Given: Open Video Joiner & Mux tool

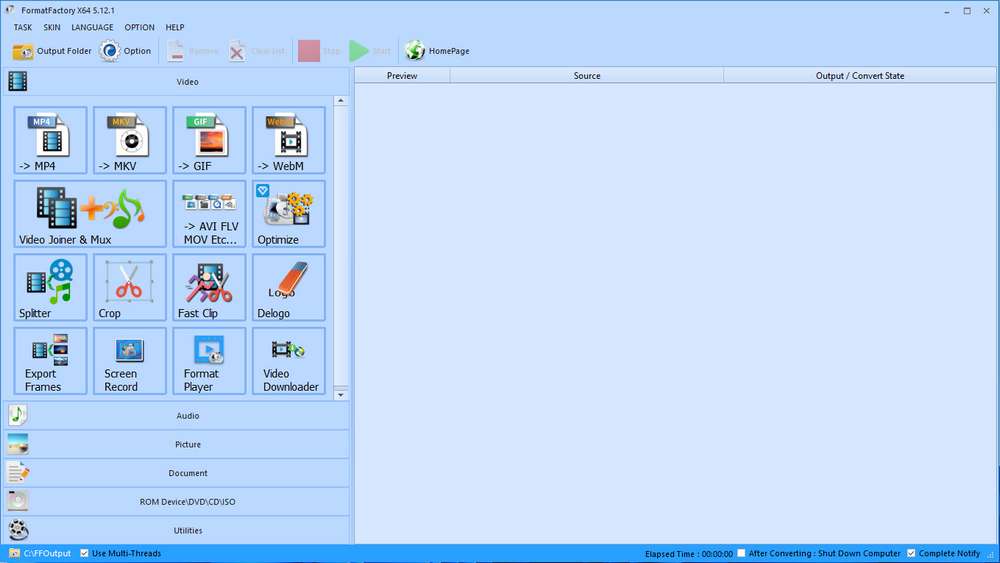Looking at the screenshot, I should click(x=90, y=214).
